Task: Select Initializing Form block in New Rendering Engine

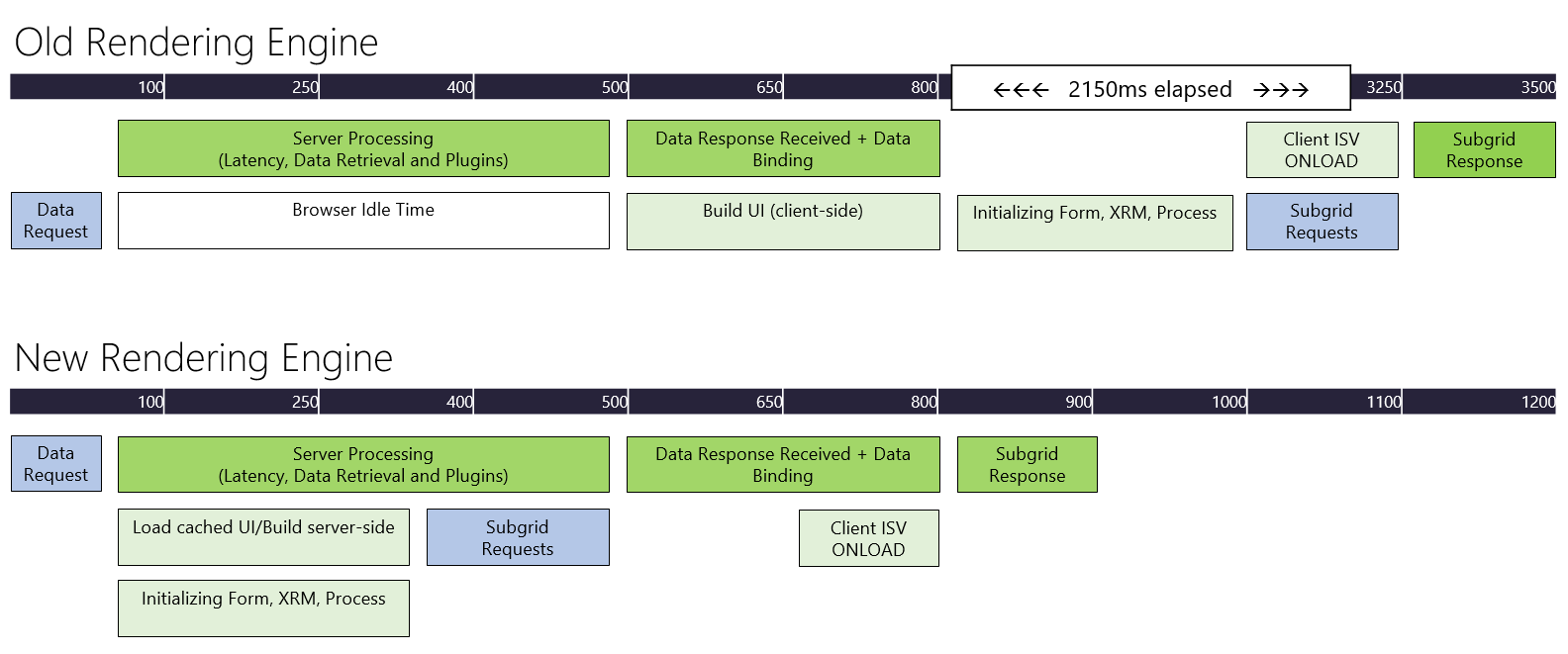Action: pyautogui.click(x=263, y=607)
